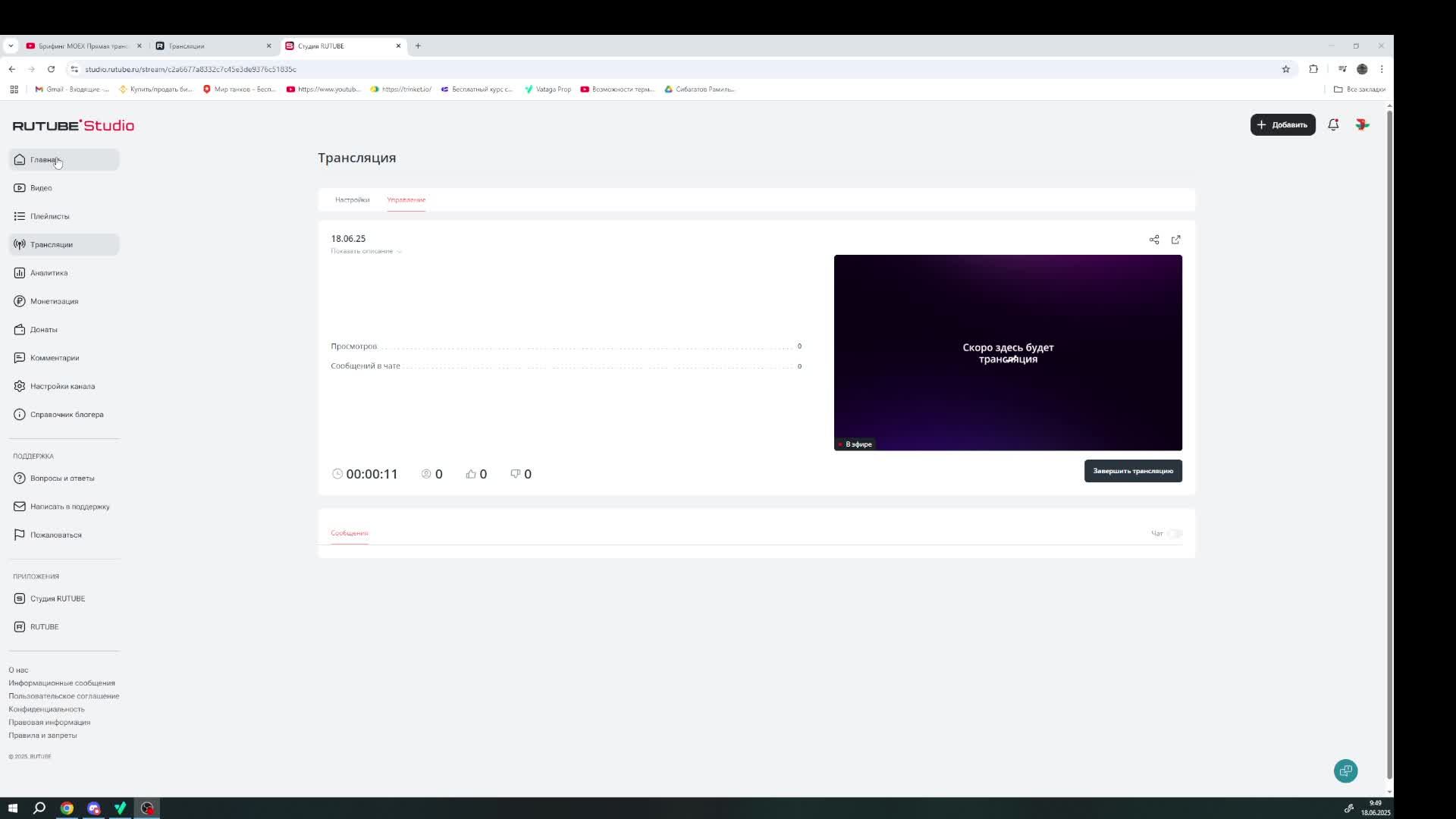The height and width of the screenshot is (819, 1456).
Task: Open stream in new window icon
Action: click(x=1175, y=240)
